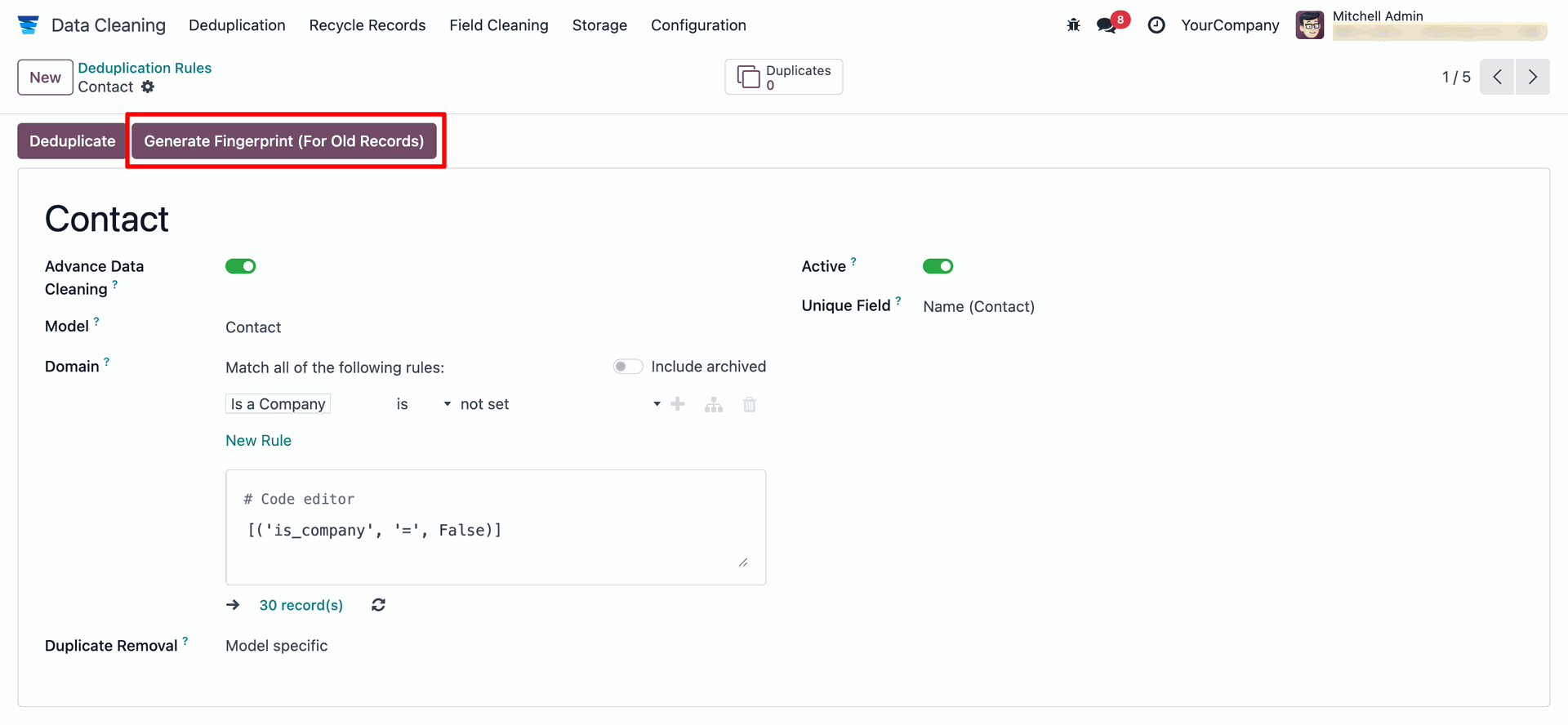Click inside the domain code editor

tap(495, 539)
